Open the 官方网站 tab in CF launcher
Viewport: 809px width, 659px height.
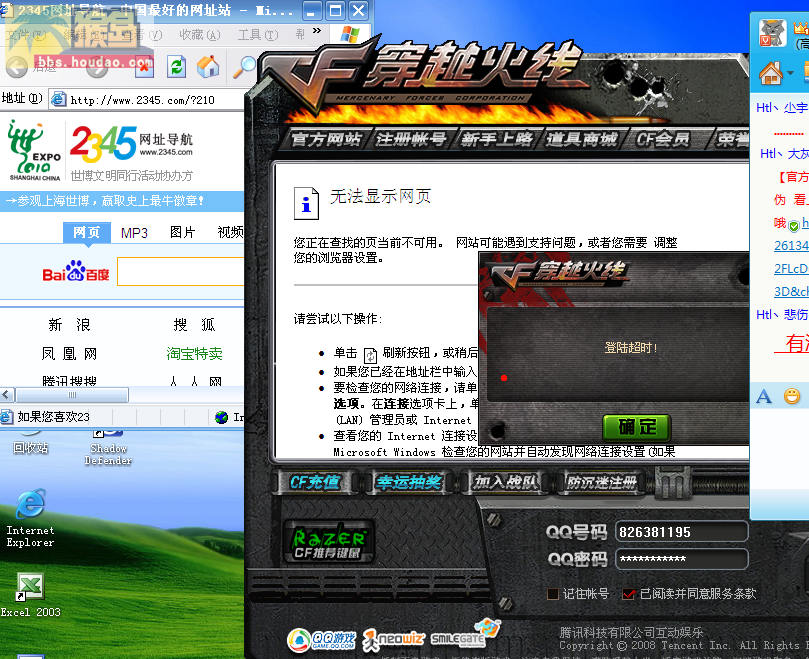click(x=326, y=139)
